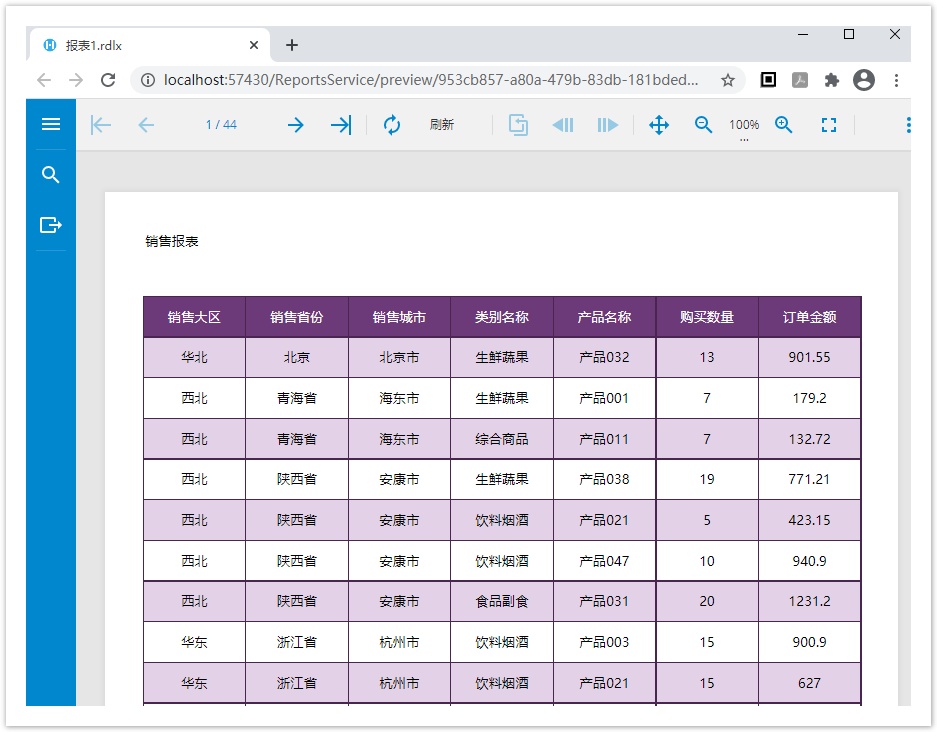Viewport: 937px width, 732px height.
Task: Open the 100% zoom level dropdown
Action: tap(744, 127)
